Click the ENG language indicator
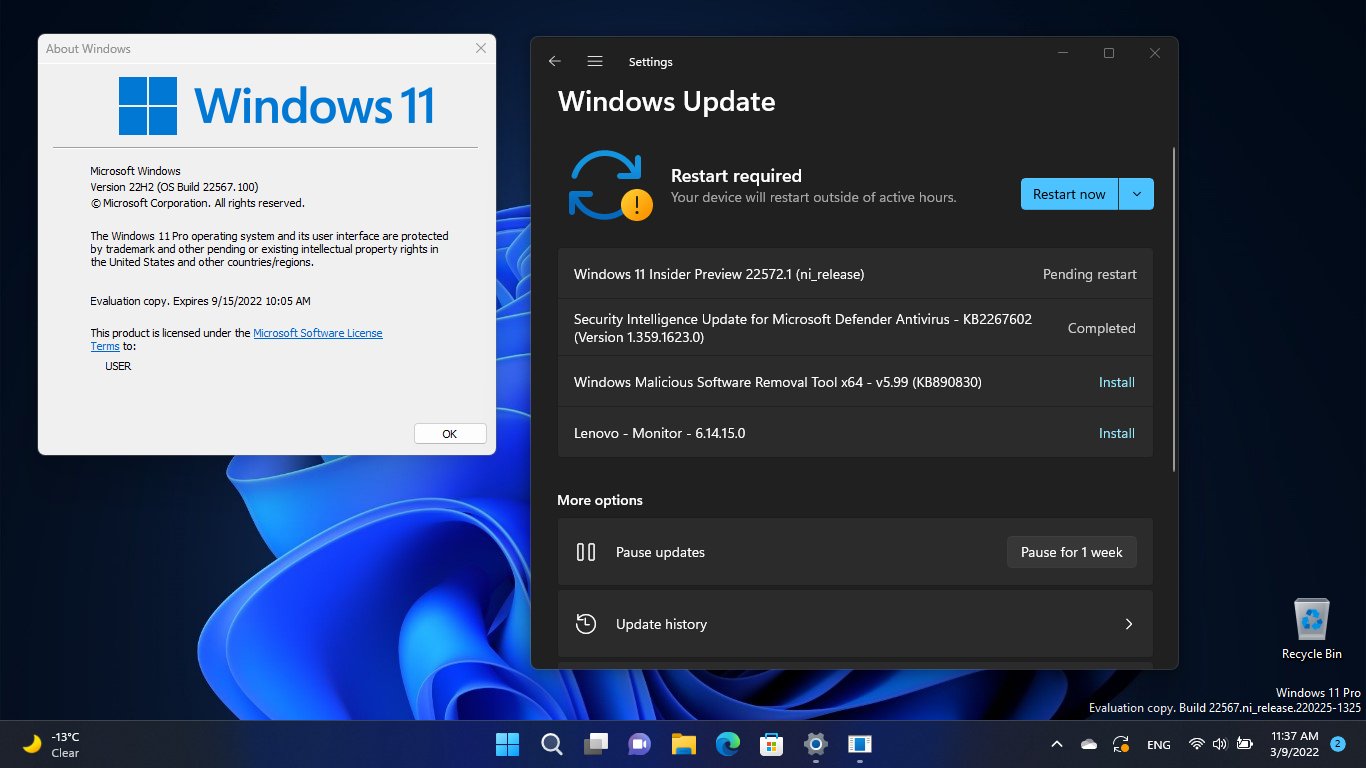1366x768 pixels. 1159,744
